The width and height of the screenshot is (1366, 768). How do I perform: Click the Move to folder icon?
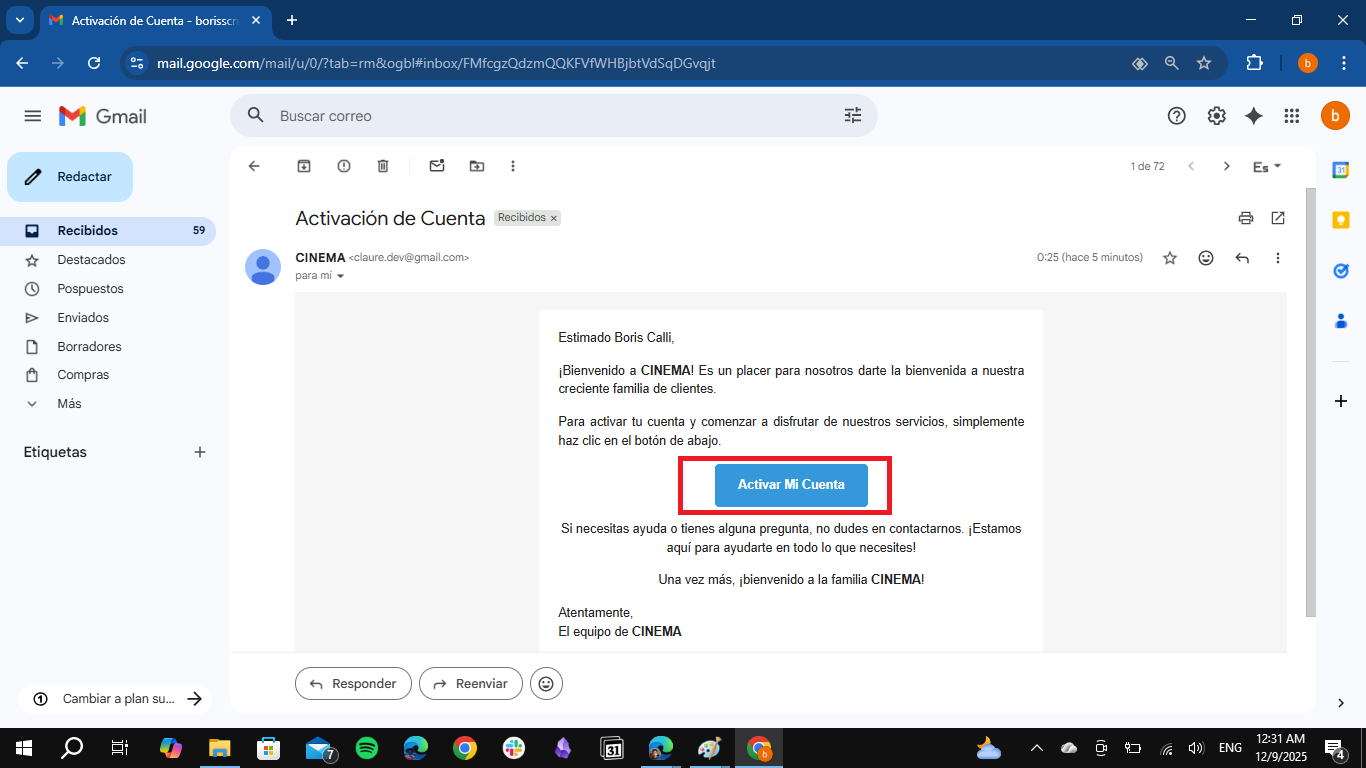477,166
